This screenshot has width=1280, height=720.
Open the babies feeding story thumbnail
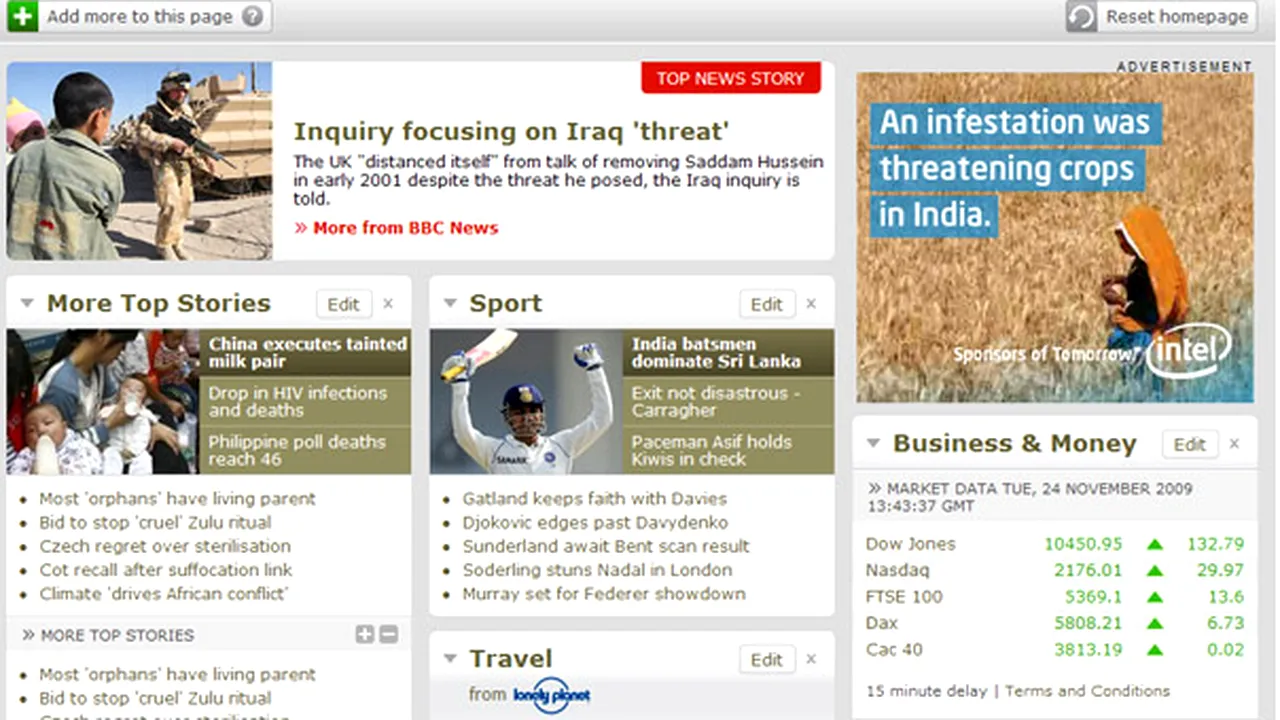(103, 401)
